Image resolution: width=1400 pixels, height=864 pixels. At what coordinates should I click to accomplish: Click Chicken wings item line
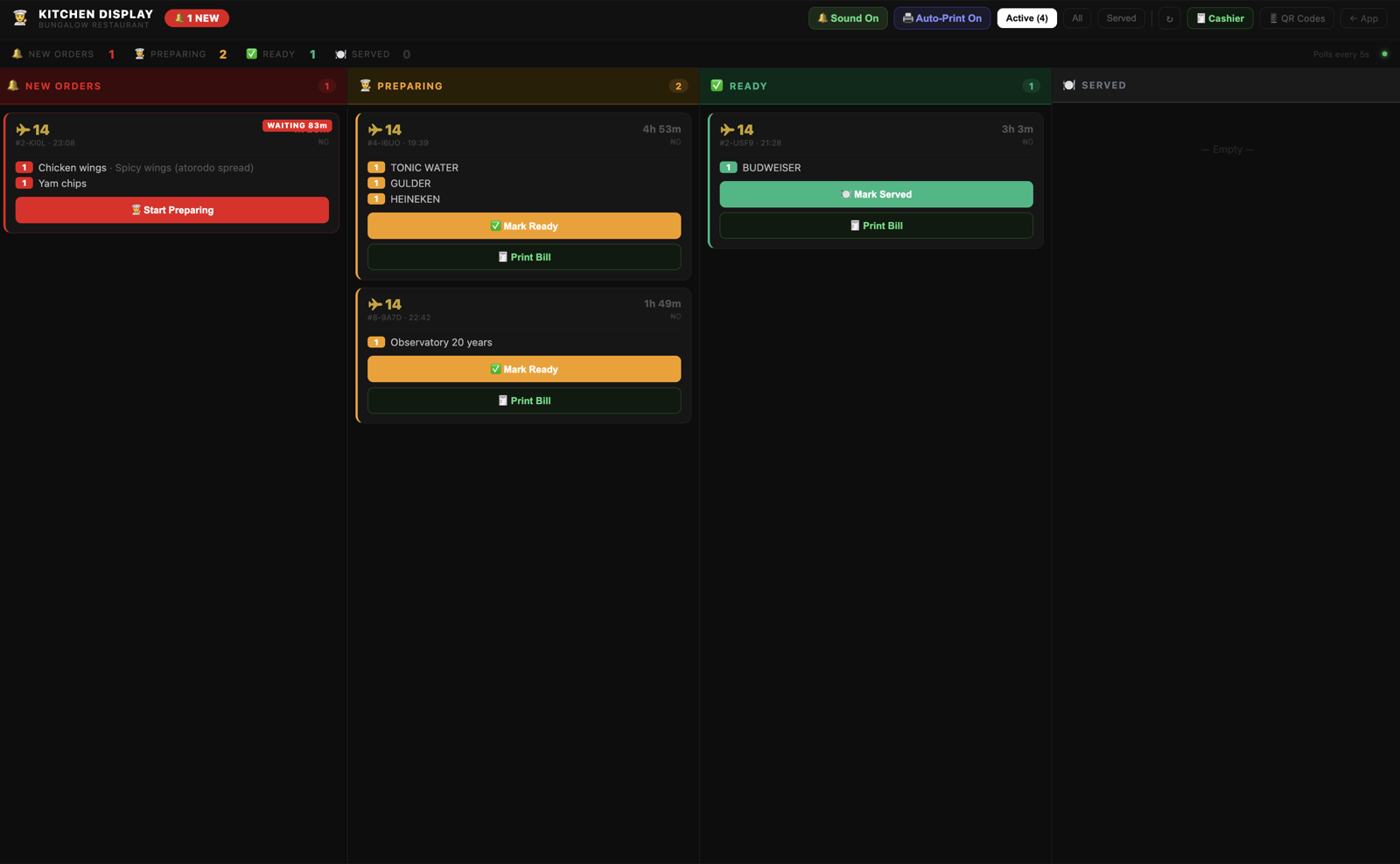146,168
